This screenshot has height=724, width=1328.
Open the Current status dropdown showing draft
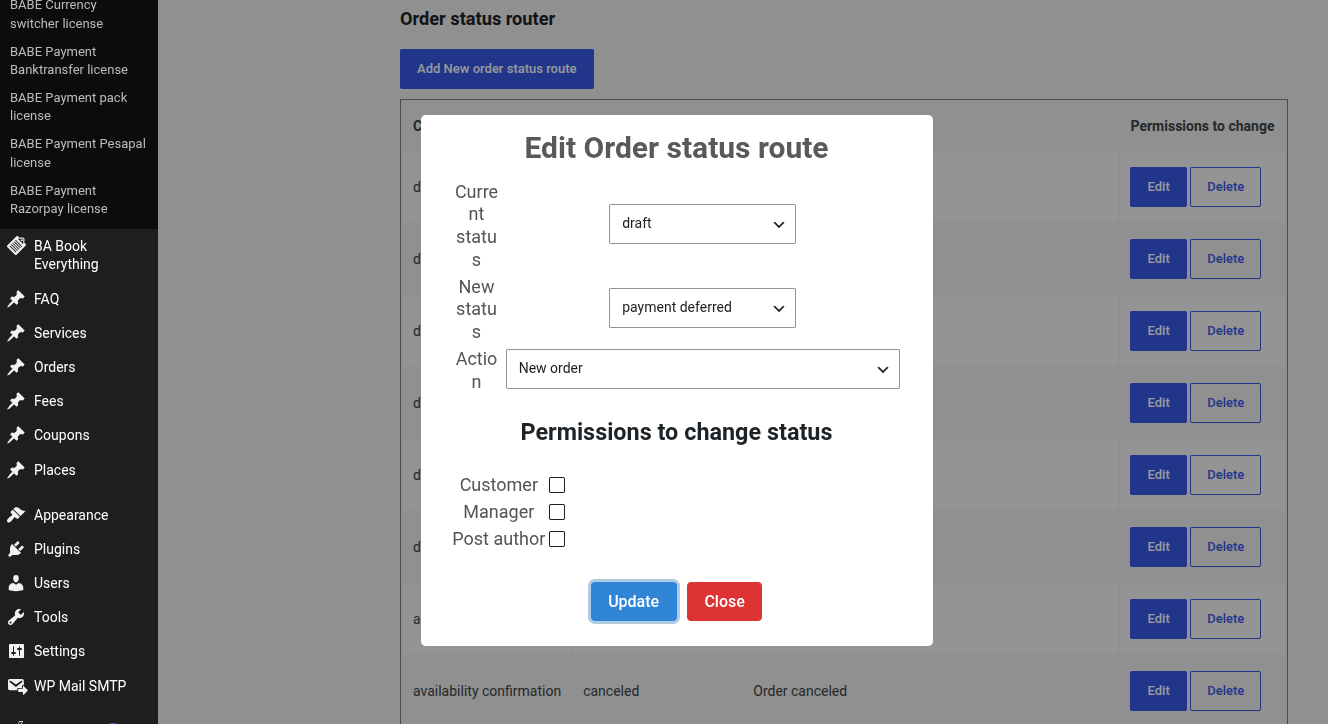point(702,224)
